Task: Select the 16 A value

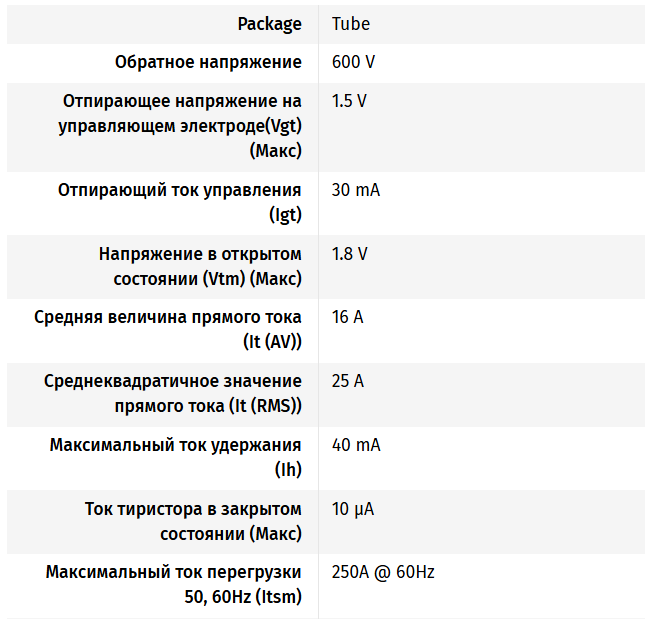Action: [x=347, y=318]
